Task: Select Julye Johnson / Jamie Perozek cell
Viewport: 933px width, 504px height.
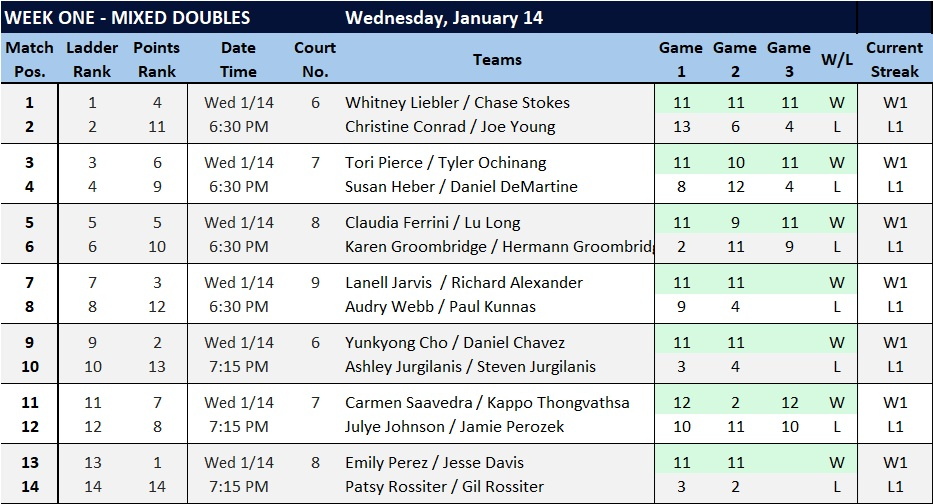Action: pyautogui.click(x=455, y=427)
